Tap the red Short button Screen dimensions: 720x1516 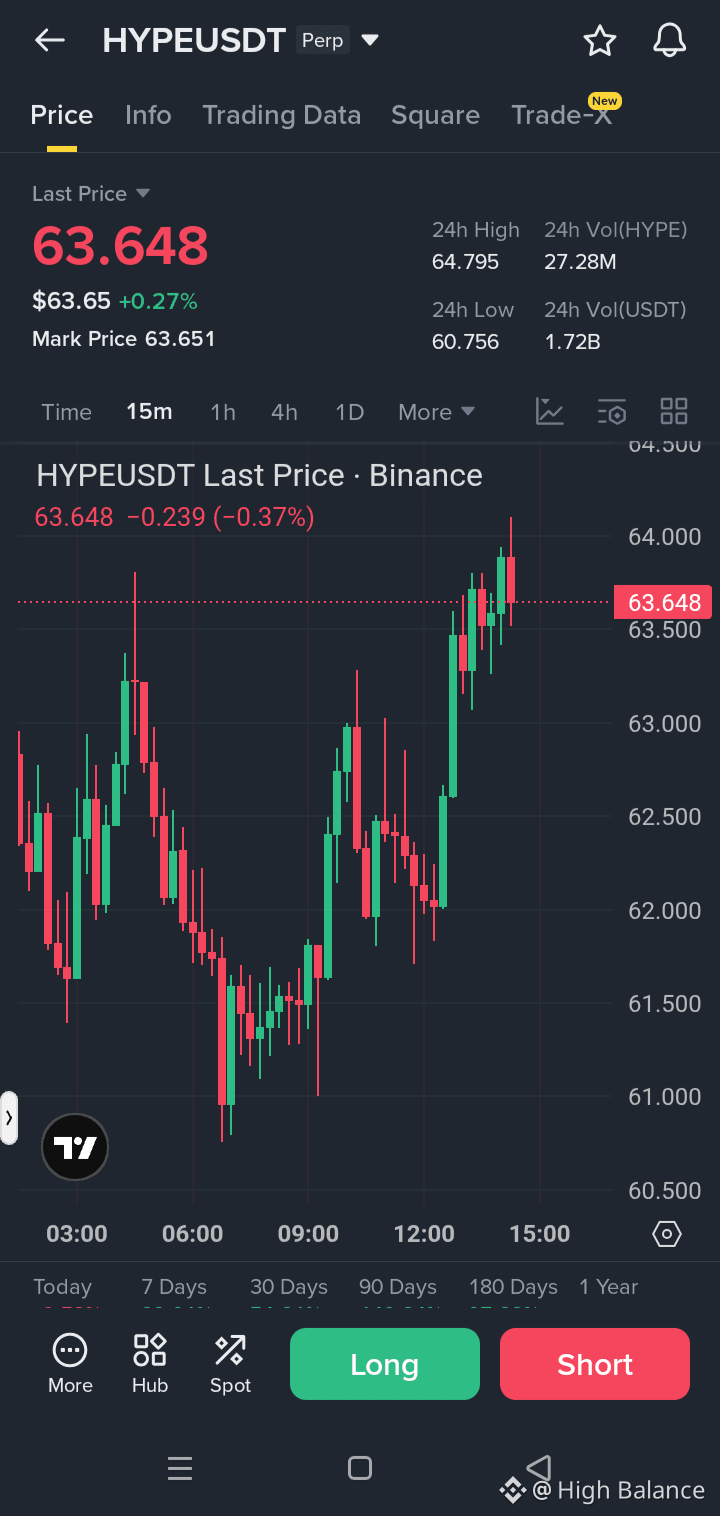[x=595, y=1364]
